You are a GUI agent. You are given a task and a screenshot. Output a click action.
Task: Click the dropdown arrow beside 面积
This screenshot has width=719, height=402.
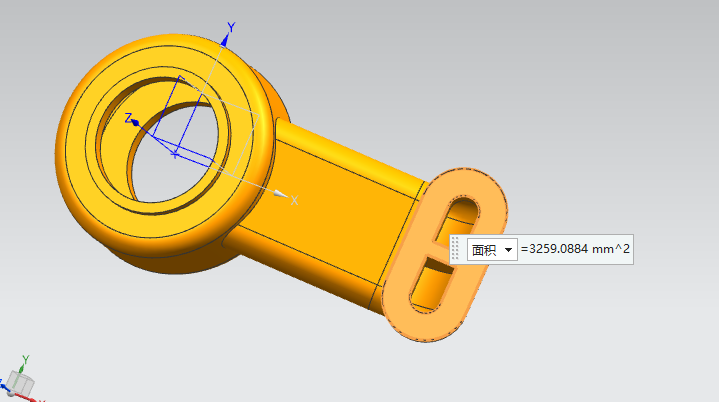point(508,250)
